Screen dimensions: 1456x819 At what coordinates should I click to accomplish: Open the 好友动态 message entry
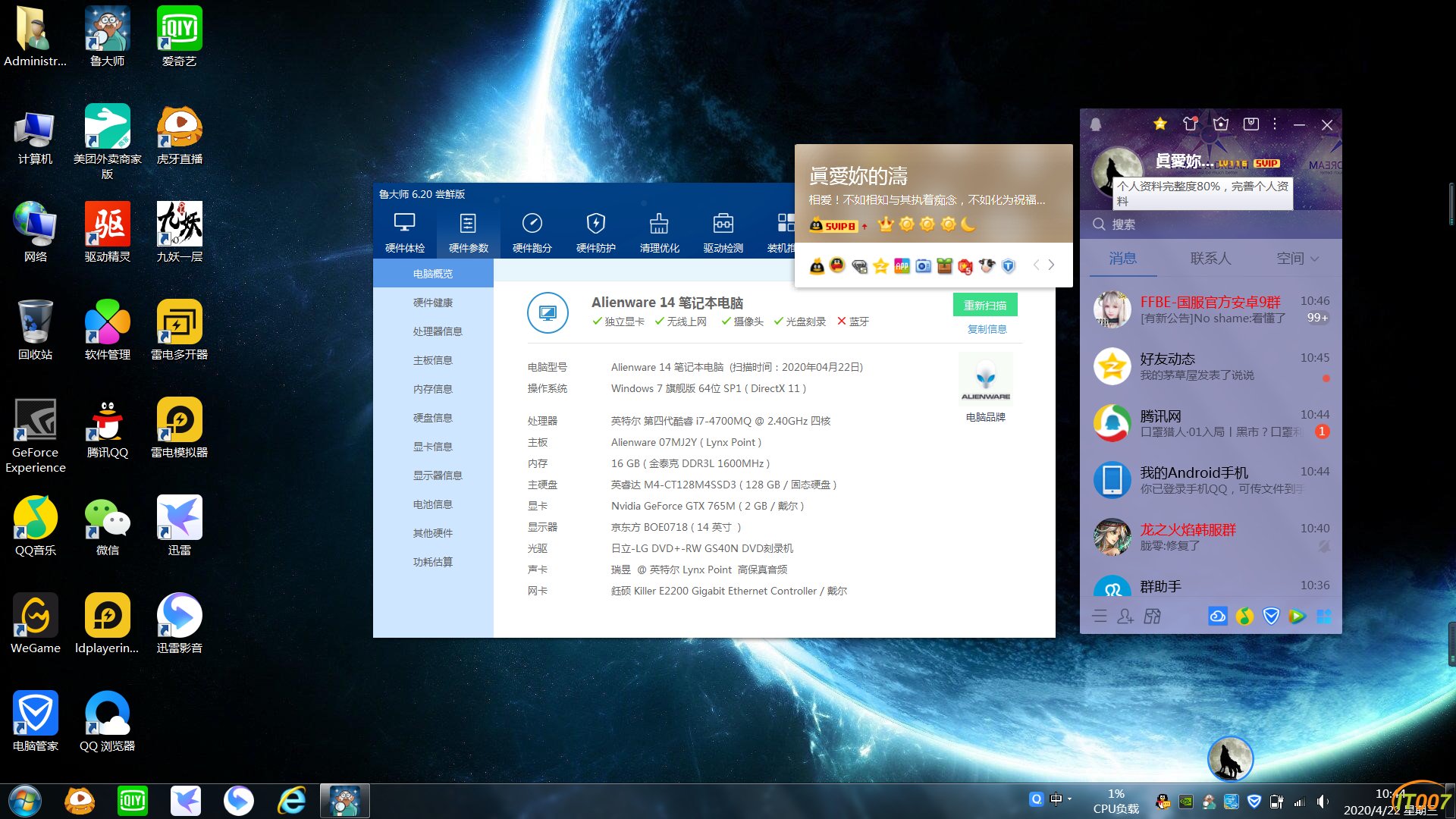[x=1211, y=366]
